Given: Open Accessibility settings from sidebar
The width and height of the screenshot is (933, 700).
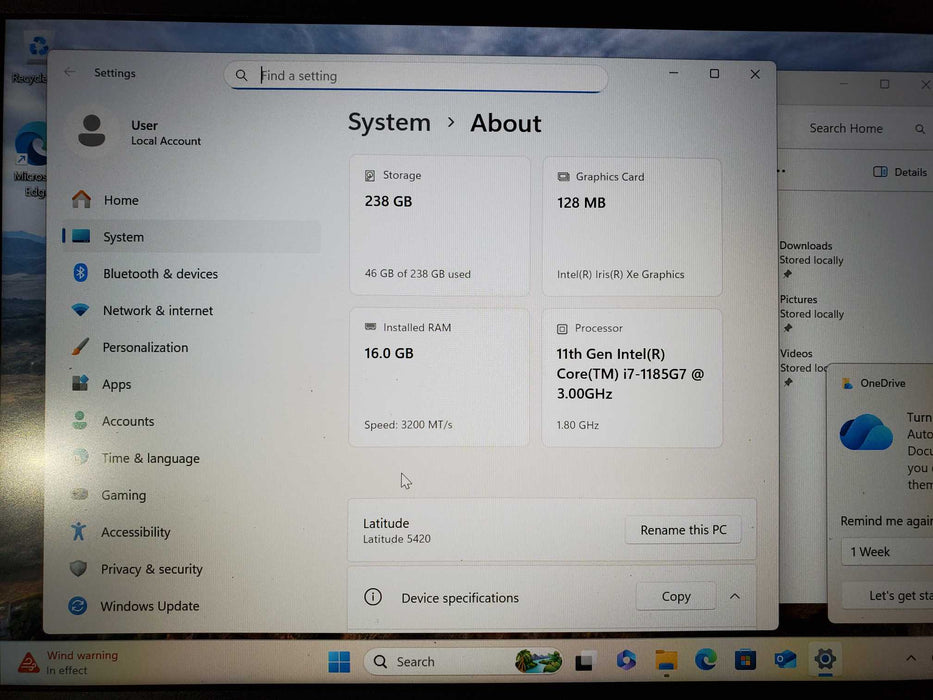Looking at the screenshot, I should pyautogui.click(x=136, y=532).
